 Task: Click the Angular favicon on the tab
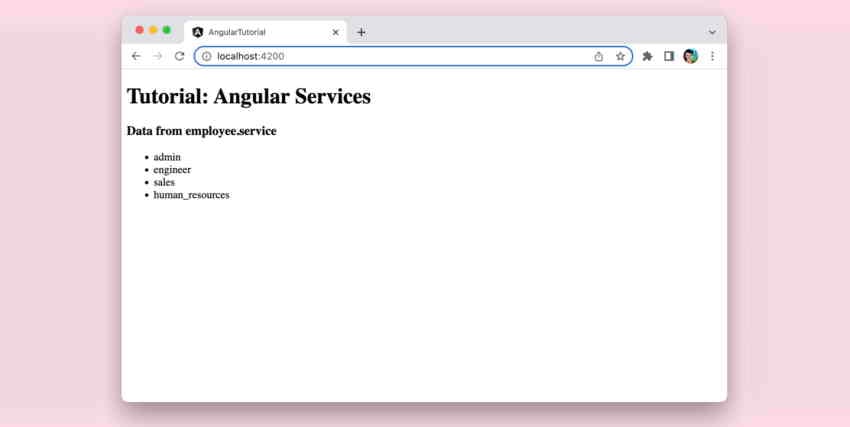197,33
